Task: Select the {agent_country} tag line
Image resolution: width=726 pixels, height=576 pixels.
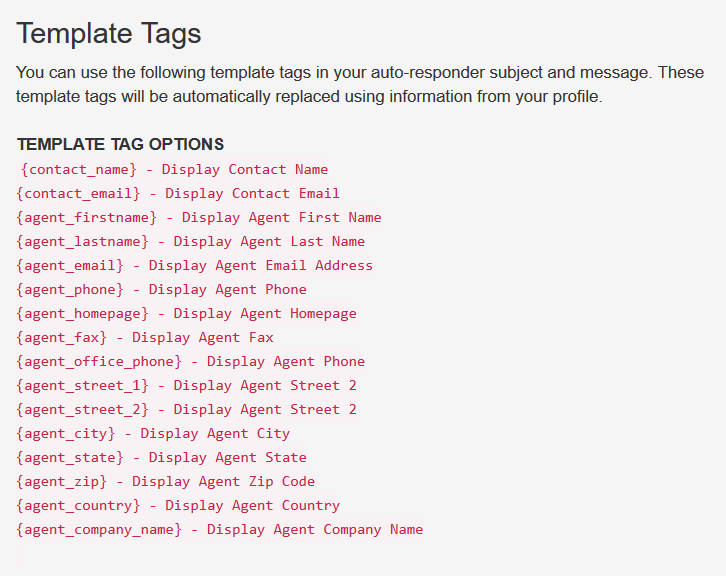Action: (178, 506)
